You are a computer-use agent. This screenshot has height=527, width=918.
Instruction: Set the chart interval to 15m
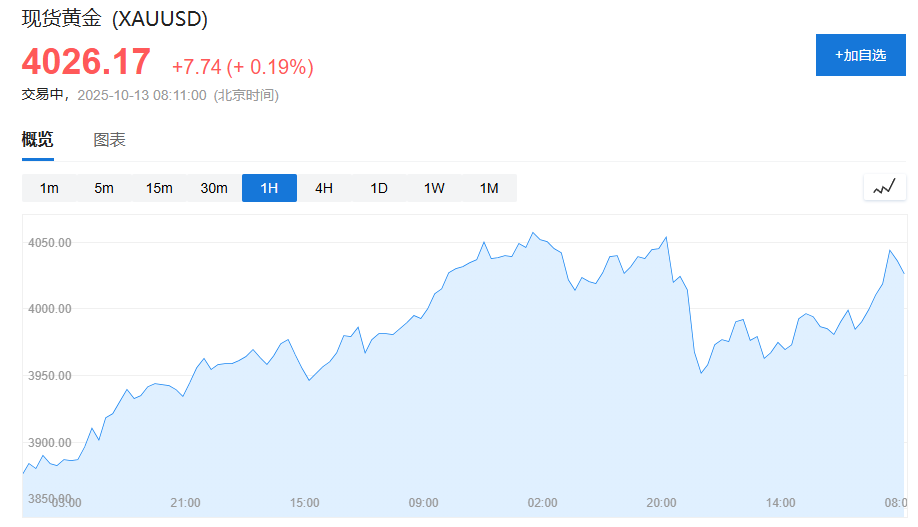pyautogui.click(x=159, y=188)
